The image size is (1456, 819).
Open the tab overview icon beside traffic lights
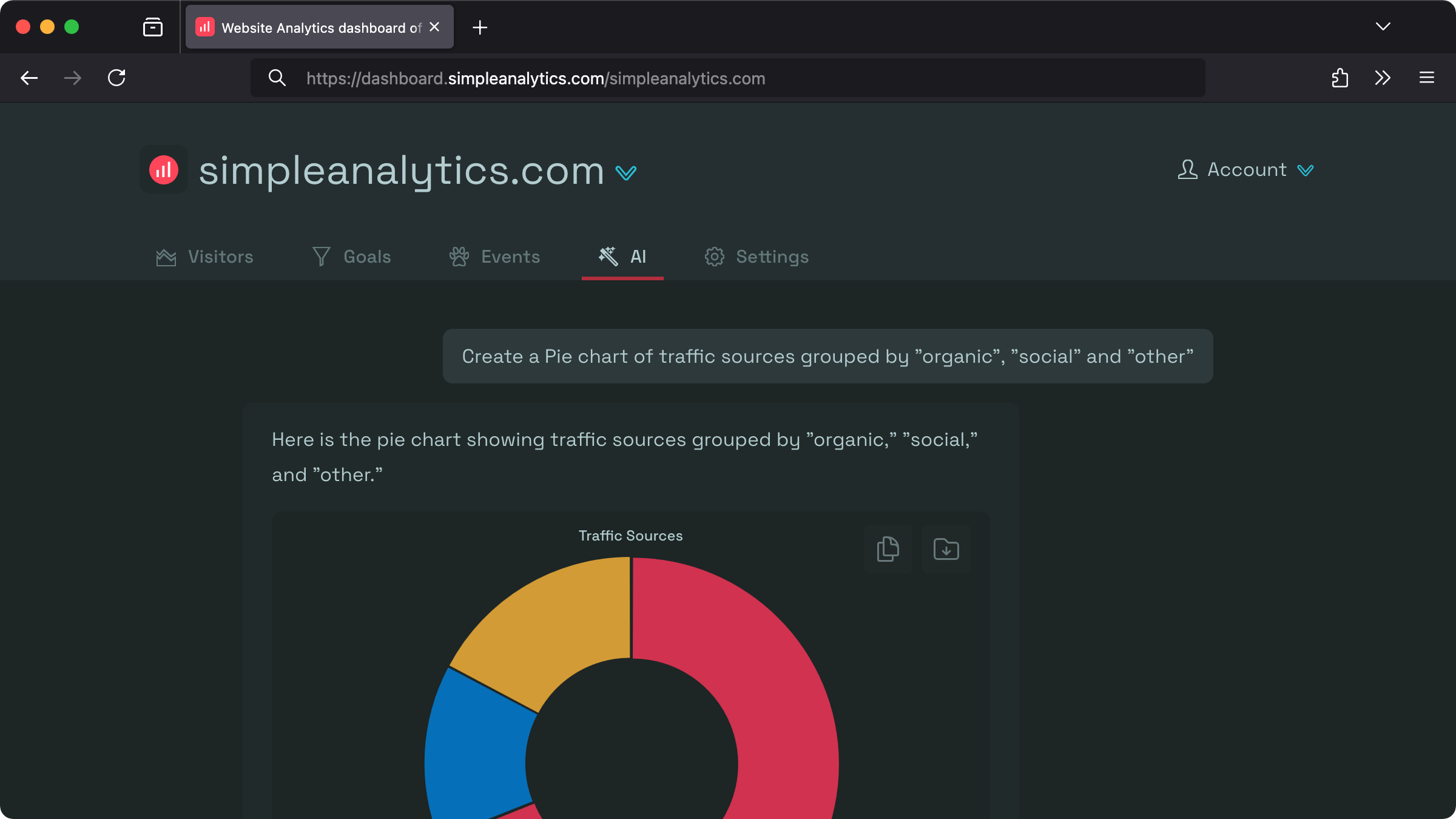pos(153,27)
